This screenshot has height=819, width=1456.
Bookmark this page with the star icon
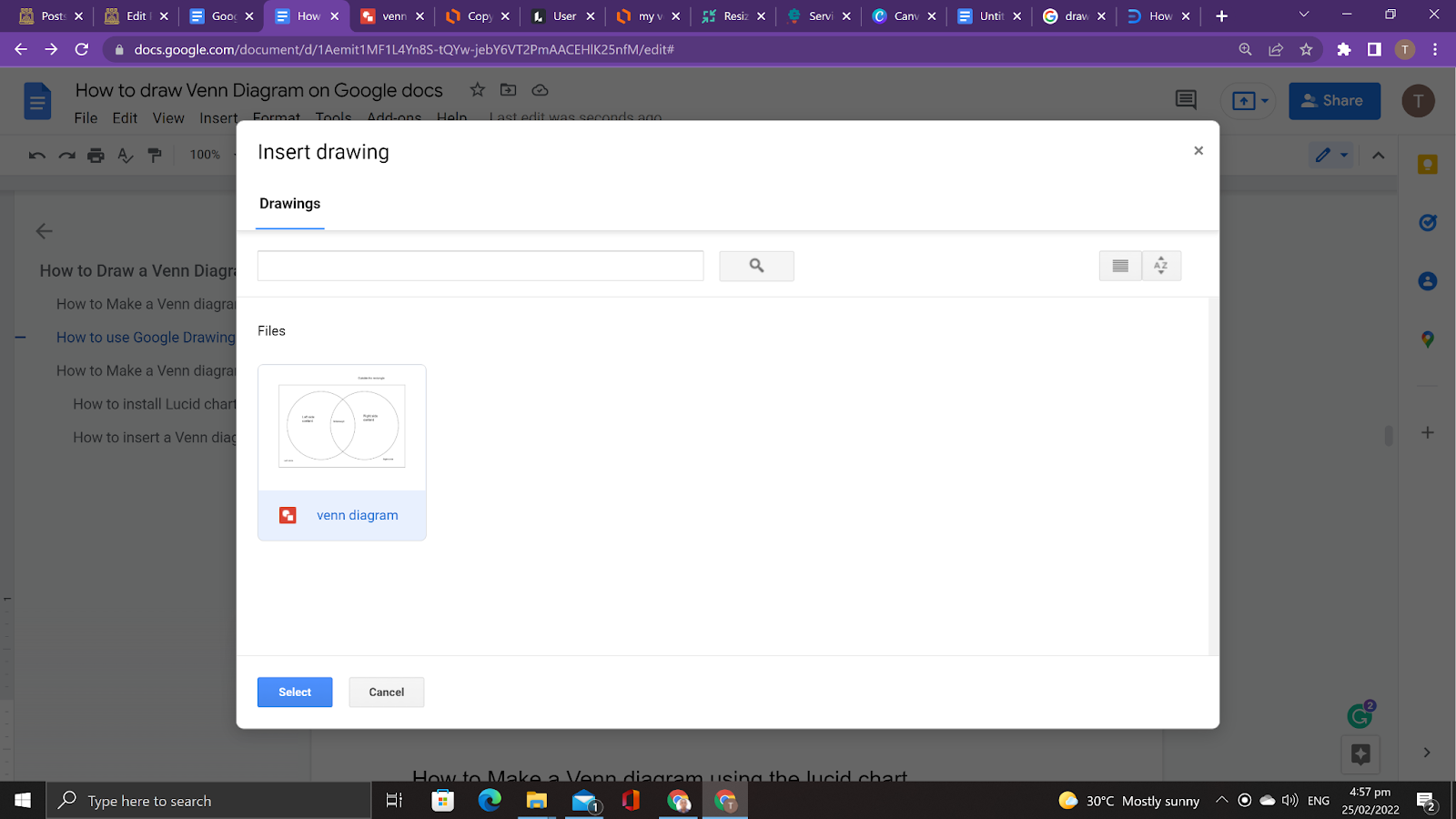click(1306, 49)
